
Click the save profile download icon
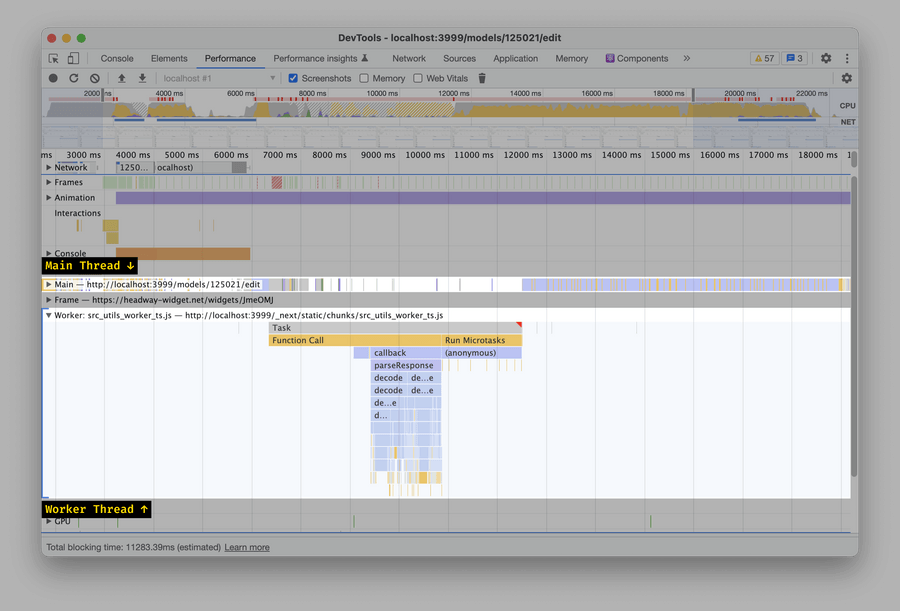click(x=142, y=78)
